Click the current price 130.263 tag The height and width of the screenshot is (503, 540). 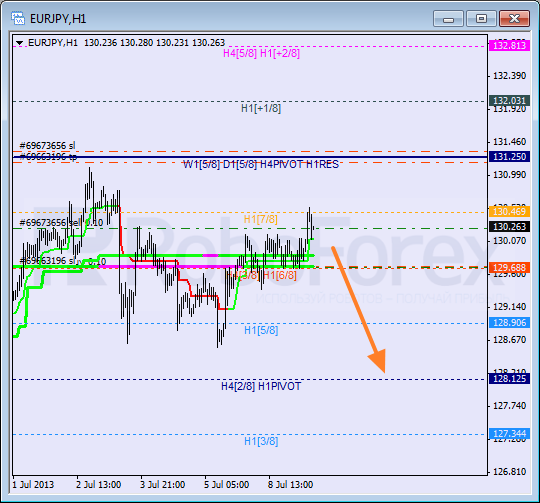pyautogui.click(x=509, y=227)
